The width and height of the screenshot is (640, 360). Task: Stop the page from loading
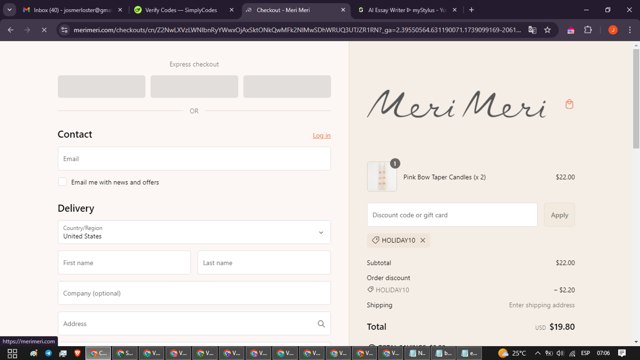pyautogui.click(x=44, y=30)
